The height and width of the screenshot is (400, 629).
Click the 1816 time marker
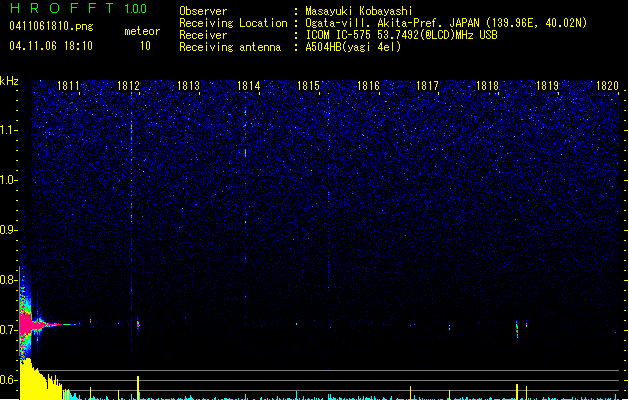(x=368, y=86)
